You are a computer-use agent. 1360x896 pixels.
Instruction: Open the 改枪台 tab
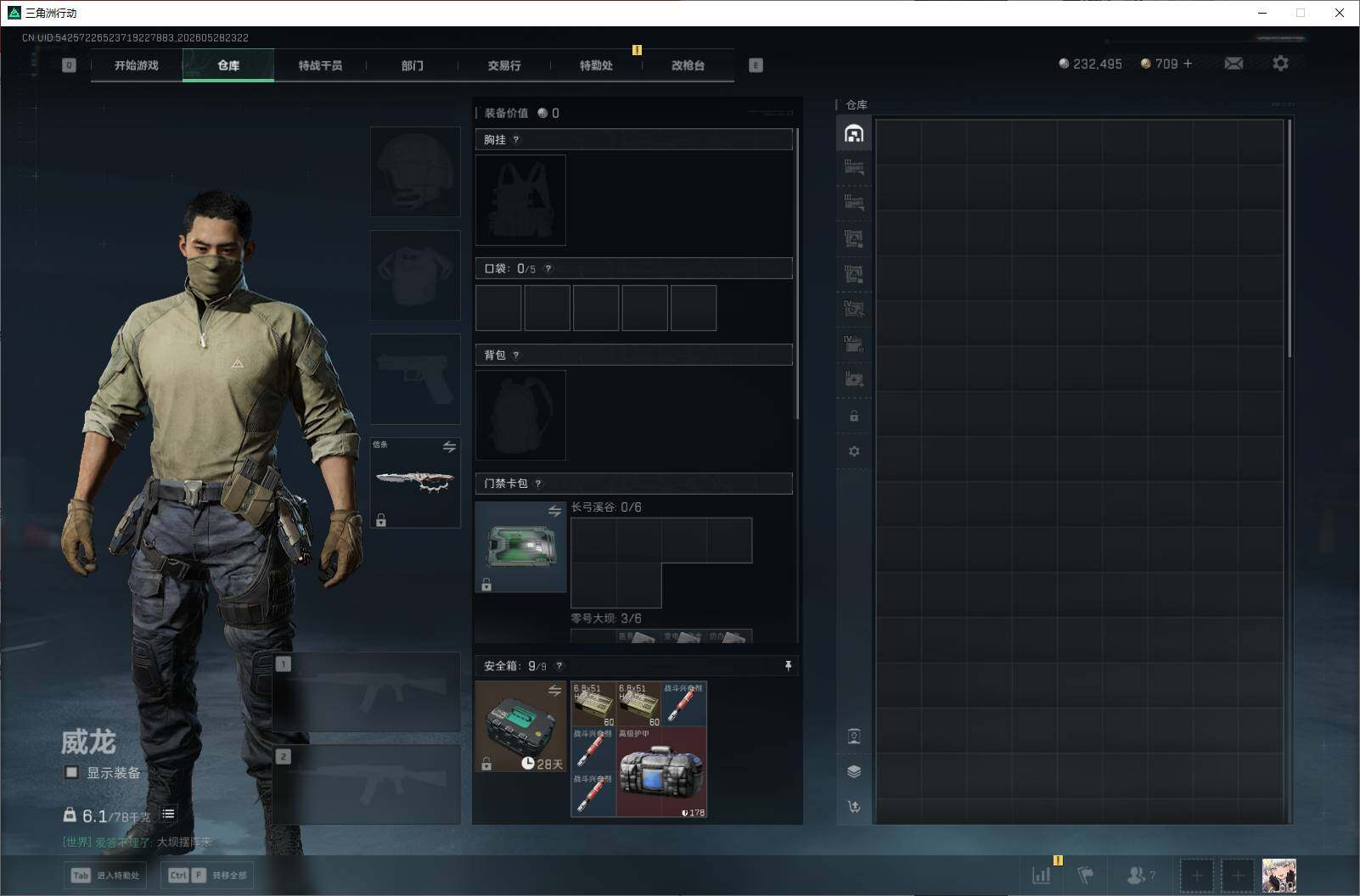click(688, 65)
